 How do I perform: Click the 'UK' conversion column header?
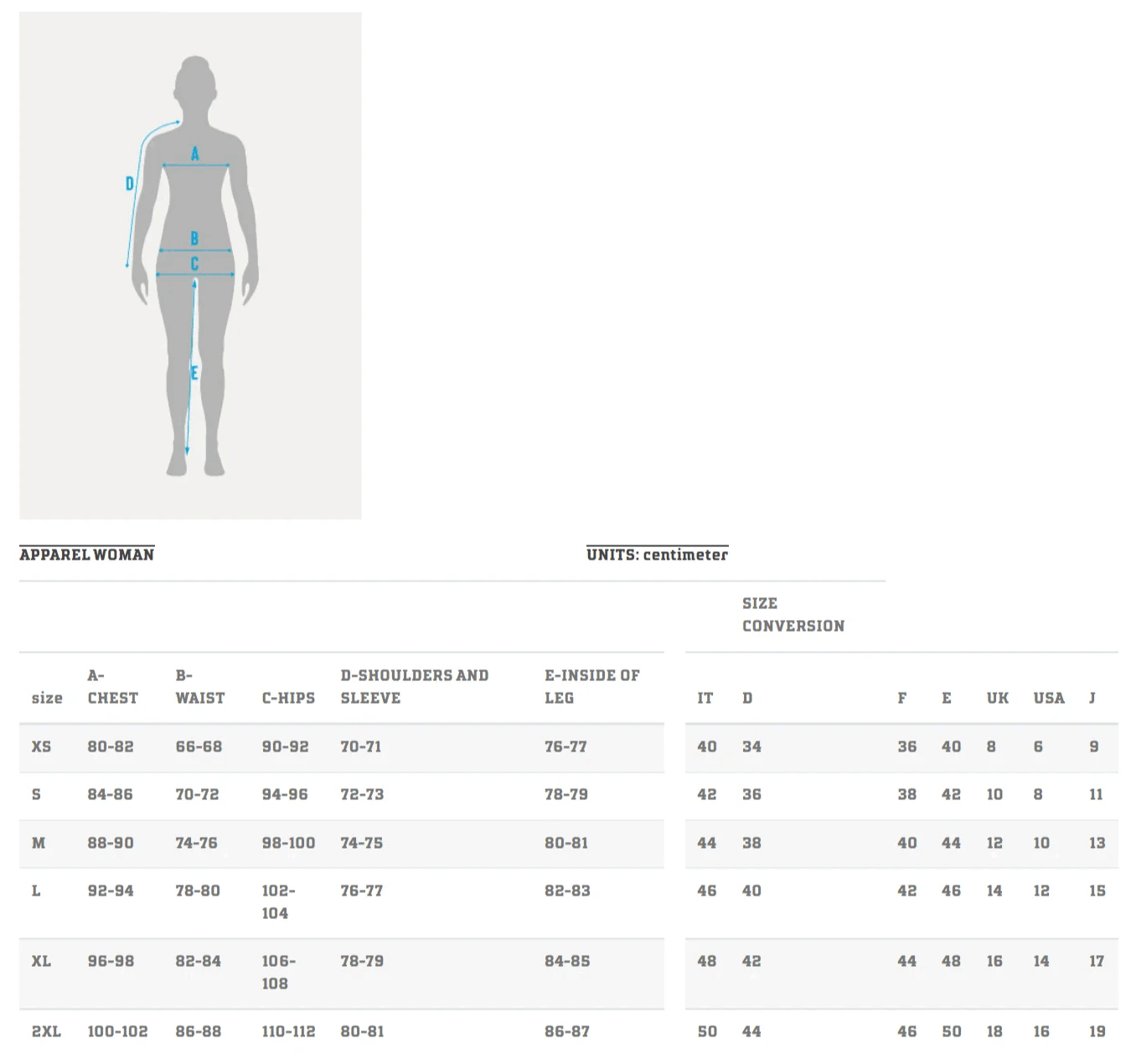[998, 698]
